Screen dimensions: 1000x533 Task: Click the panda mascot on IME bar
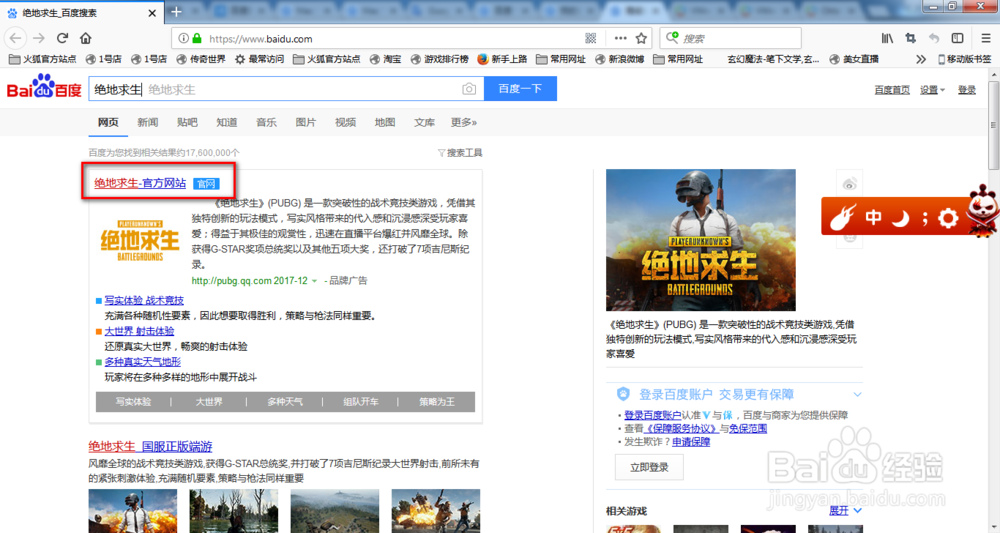pyautogui.click(x=982, y=210)
